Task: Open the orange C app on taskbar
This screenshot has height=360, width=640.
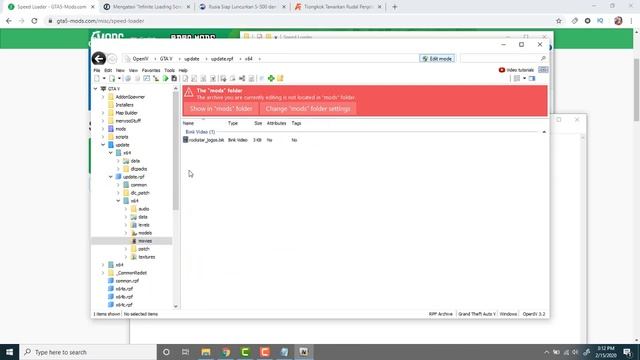Action: coord(264,352)
